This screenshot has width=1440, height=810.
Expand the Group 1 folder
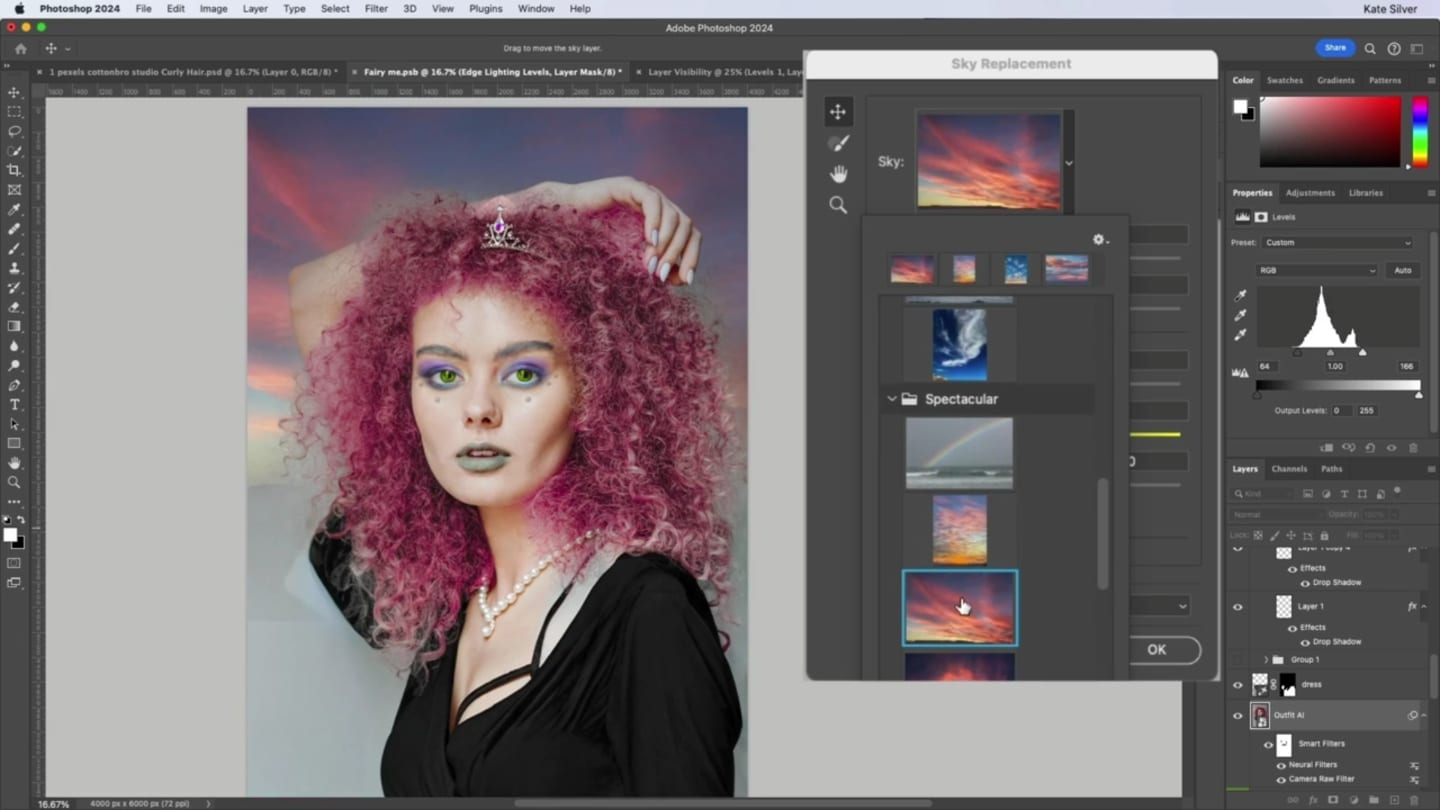coord(1266,659)
